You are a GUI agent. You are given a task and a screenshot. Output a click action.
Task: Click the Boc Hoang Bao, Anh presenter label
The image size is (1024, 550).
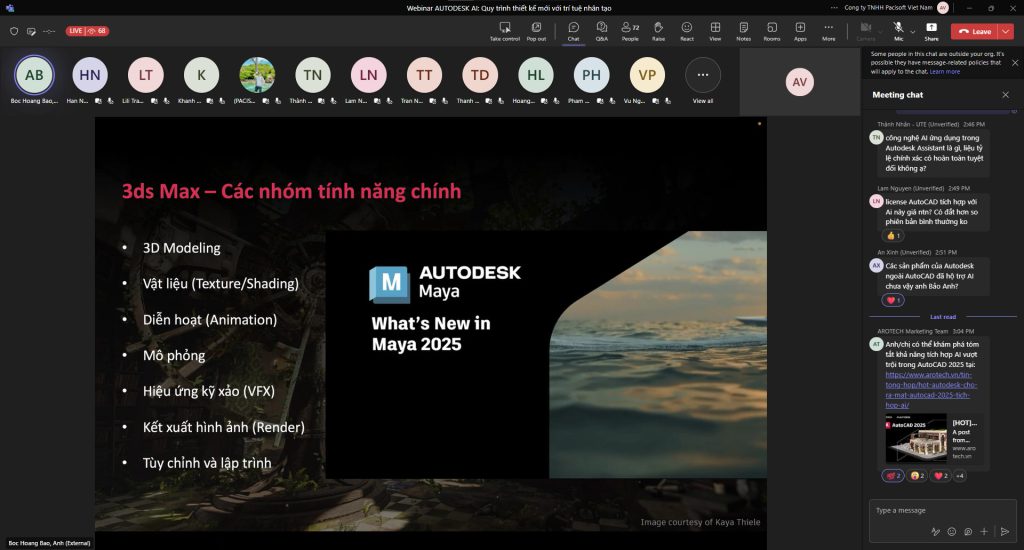(x=49, y=543)
